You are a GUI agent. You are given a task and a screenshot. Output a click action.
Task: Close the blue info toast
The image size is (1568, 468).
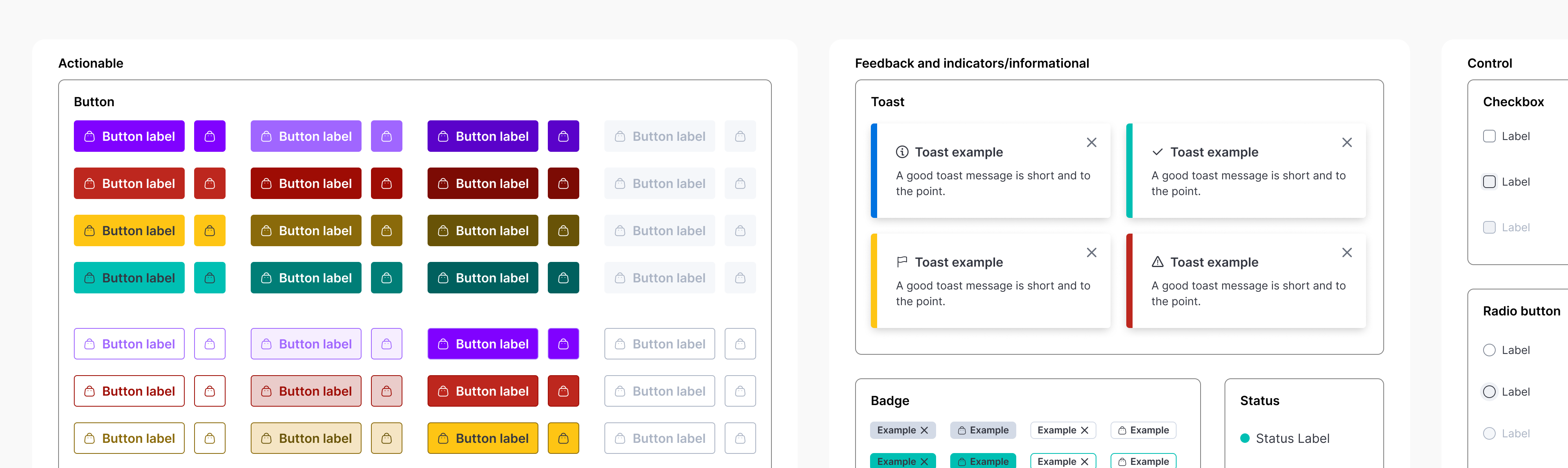pos(1092,142)
